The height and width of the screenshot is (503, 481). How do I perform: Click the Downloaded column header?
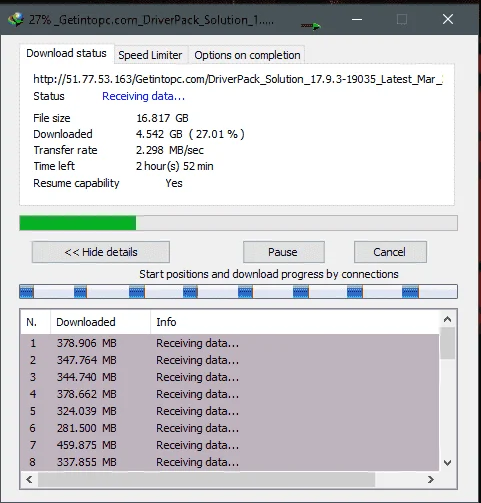100,322
